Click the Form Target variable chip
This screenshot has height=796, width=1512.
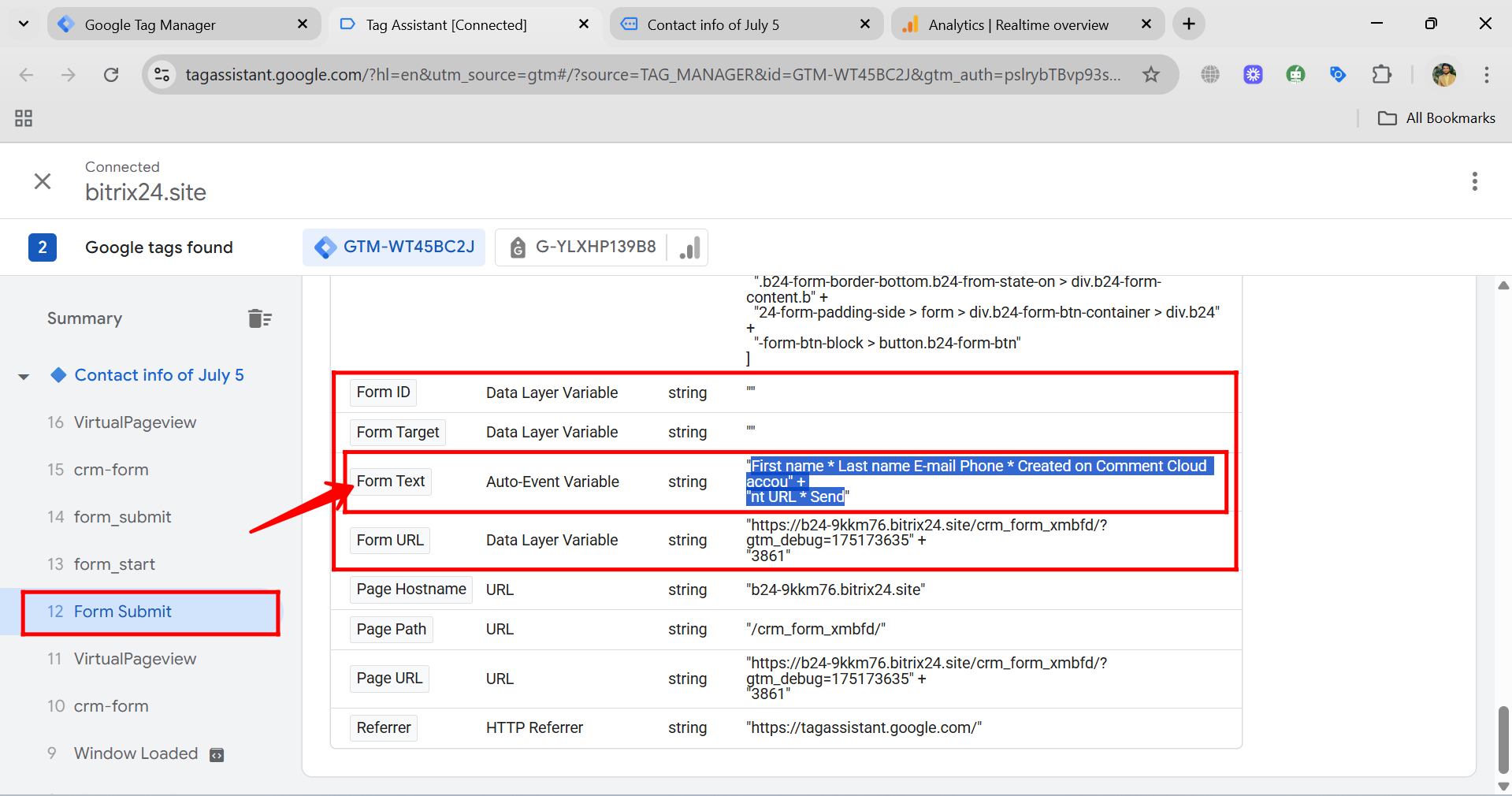pyautogui.click(x=398, y=432)
